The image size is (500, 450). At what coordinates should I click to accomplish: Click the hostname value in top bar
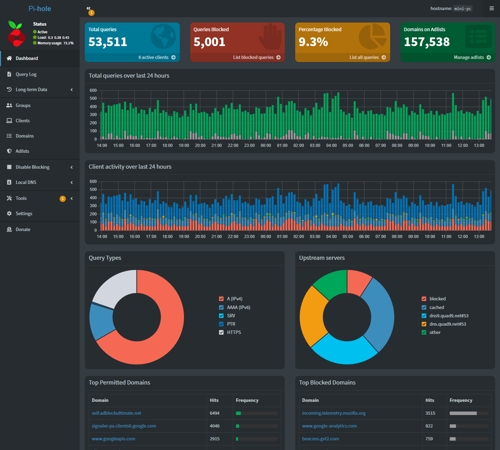click(463, 9)
